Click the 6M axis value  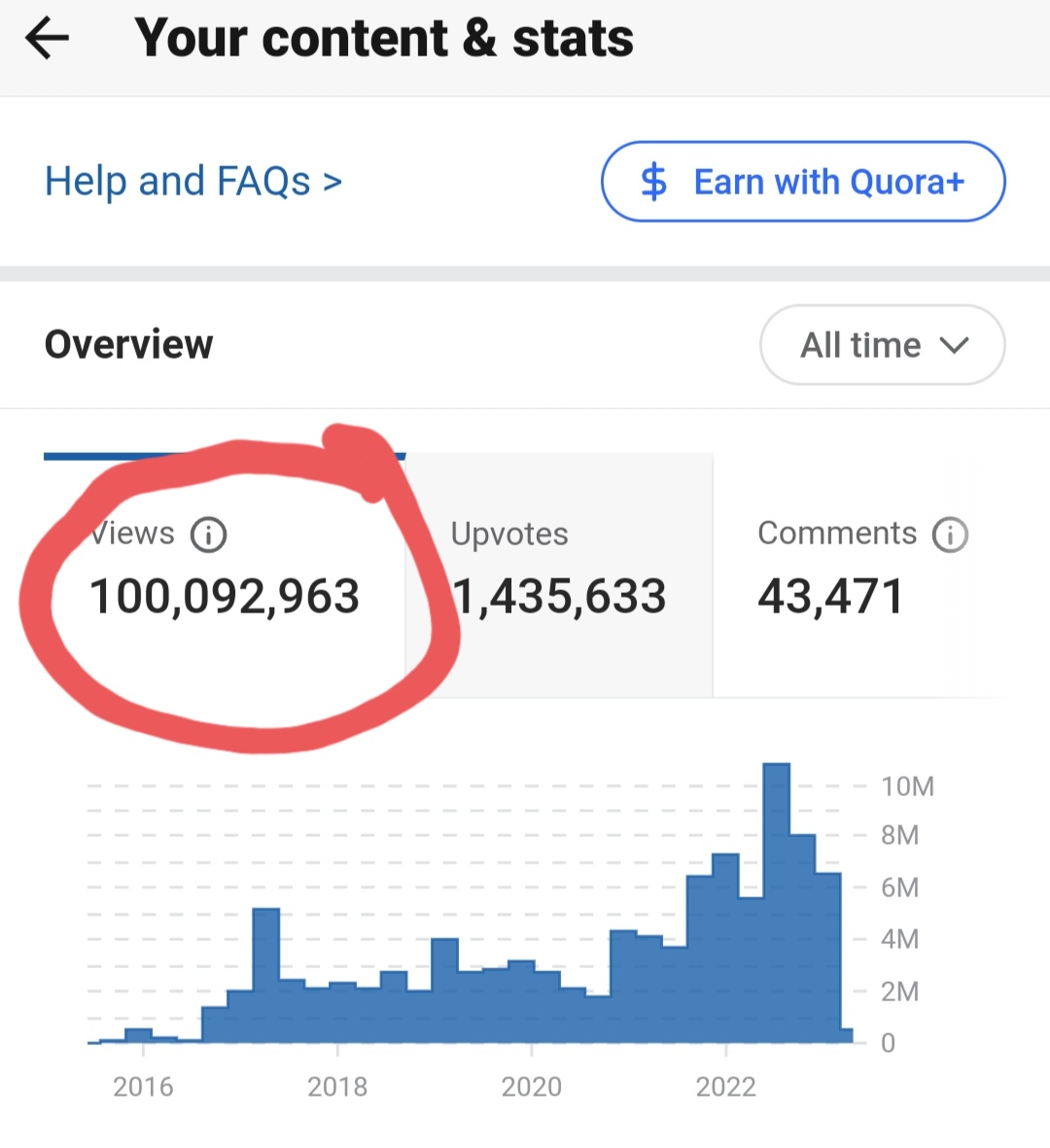click(x=900, y=887)
